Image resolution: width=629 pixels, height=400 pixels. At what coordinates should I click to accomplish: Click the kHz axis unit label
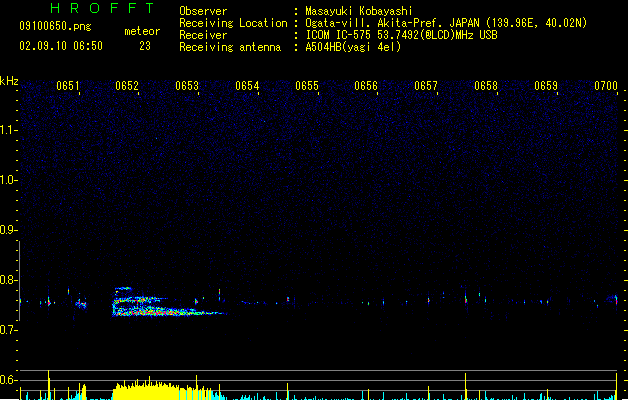9,81
